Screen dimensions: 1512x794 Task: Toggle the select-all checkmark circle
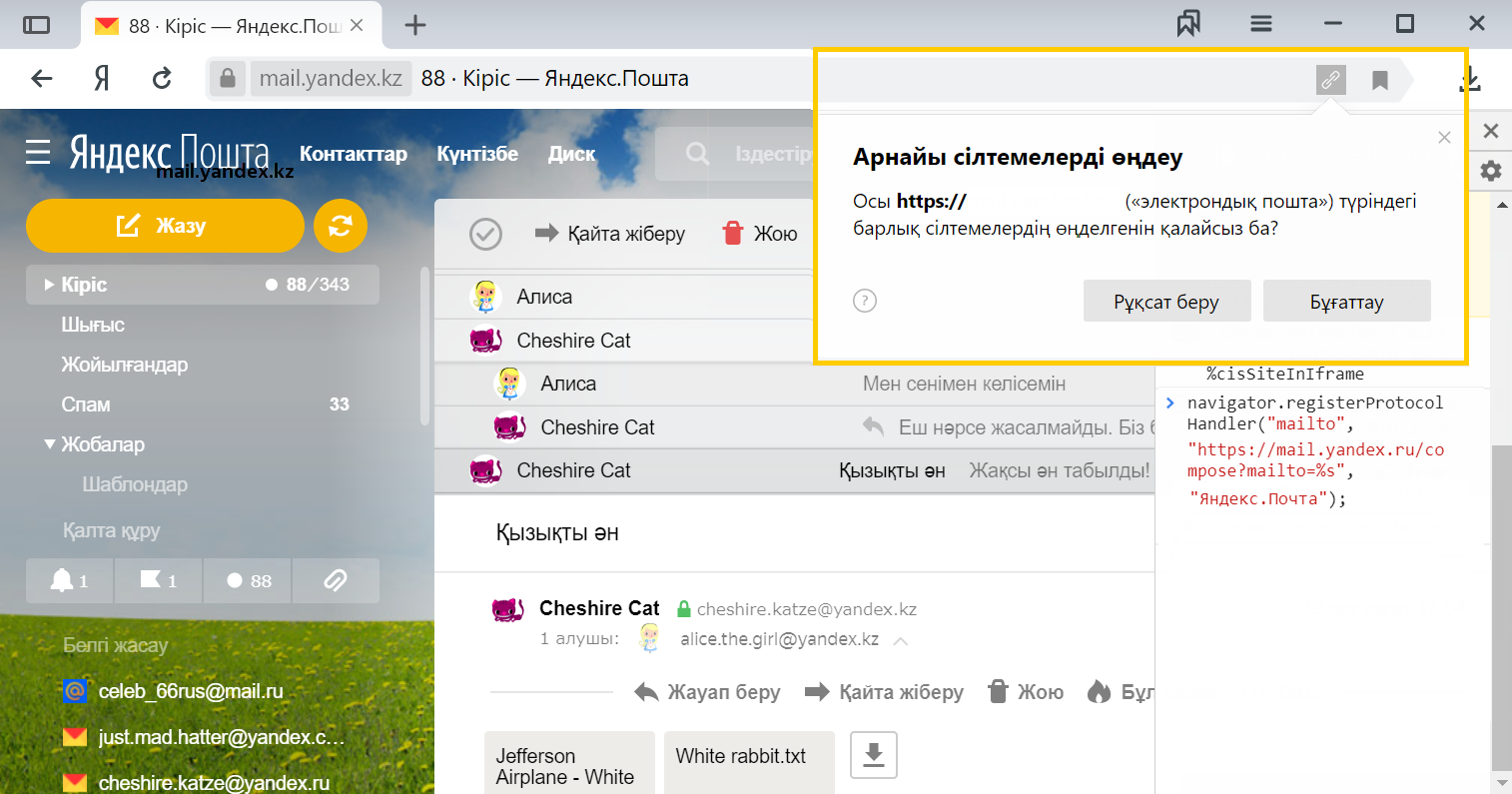pos(485,234)
